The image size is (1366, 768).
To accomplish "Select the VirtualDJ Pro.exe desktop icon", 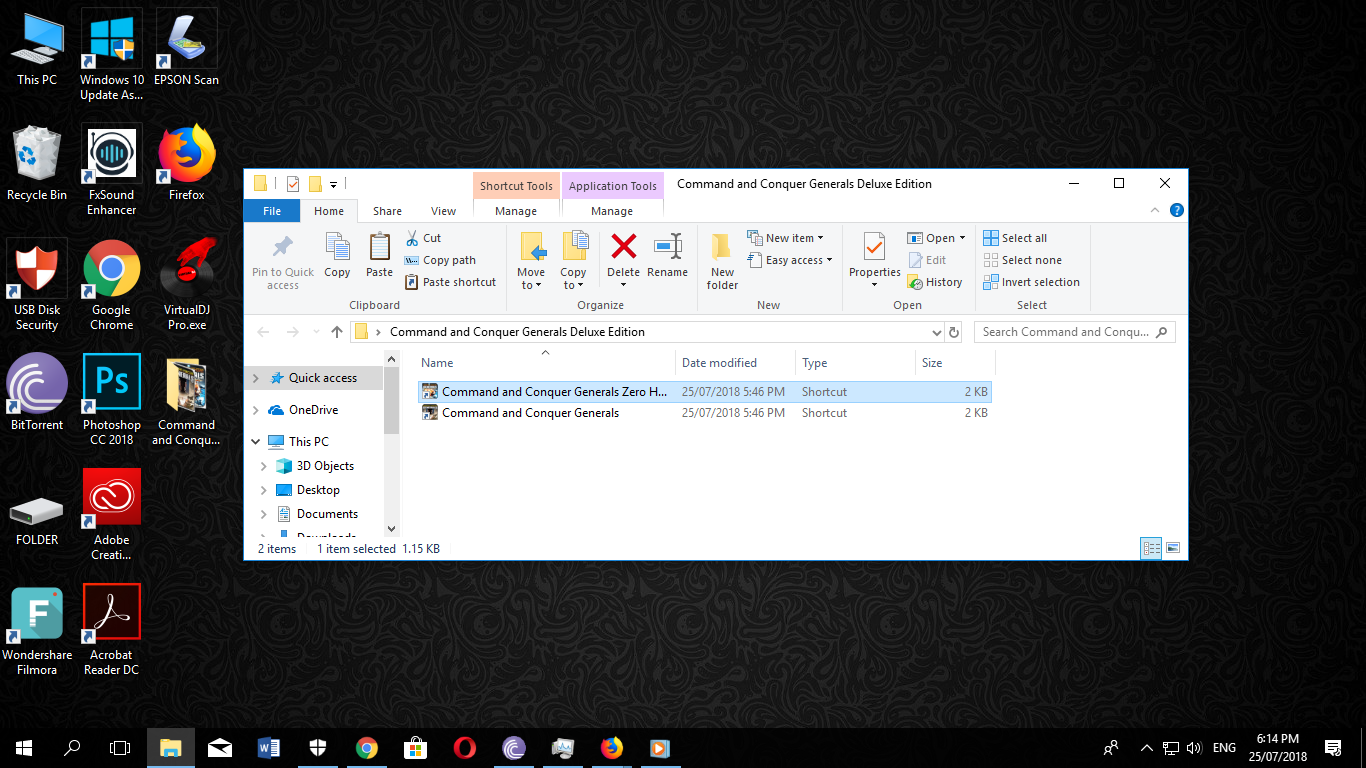I will [x=186, y=286].
